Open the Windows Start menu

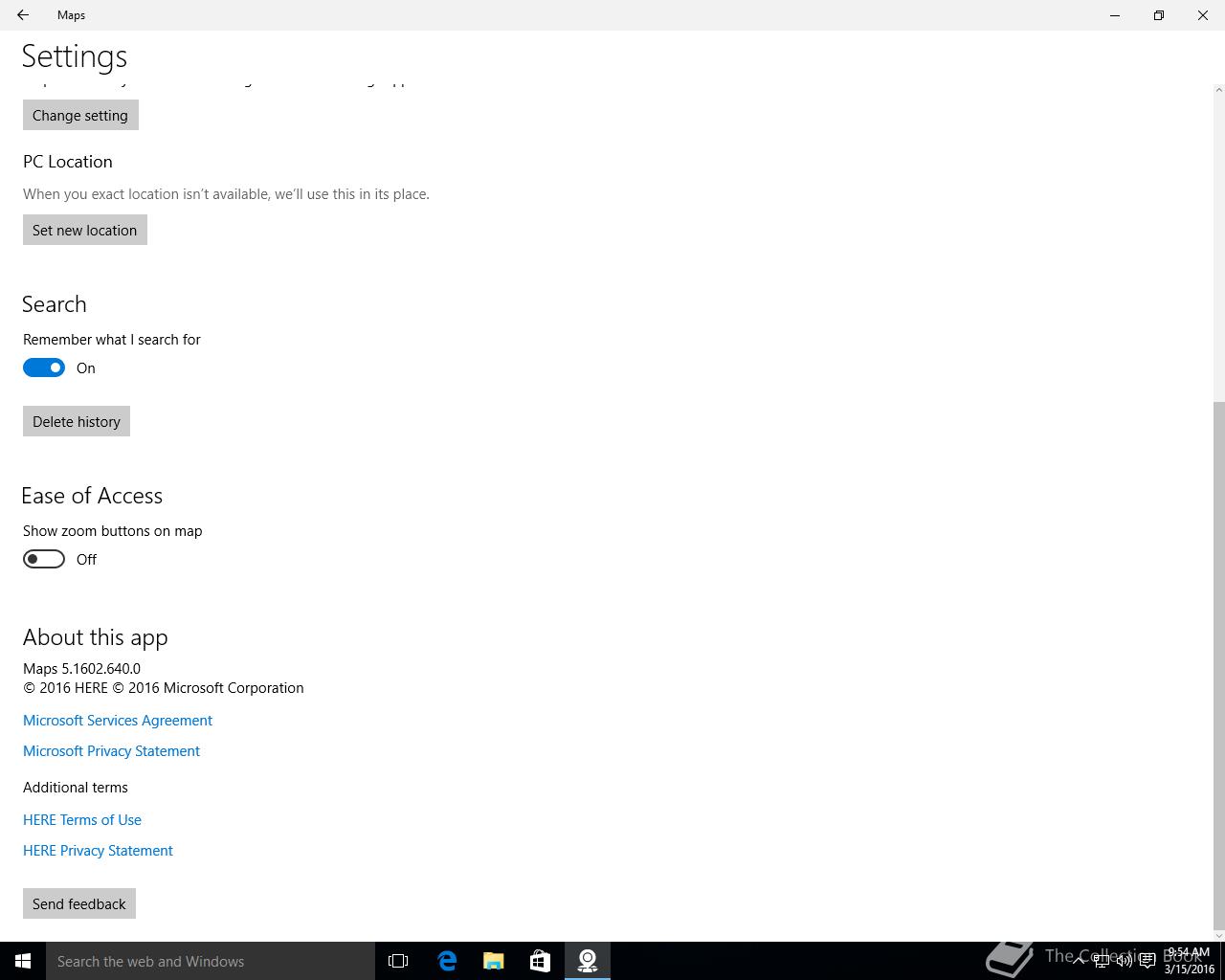[x=23, y=961]
